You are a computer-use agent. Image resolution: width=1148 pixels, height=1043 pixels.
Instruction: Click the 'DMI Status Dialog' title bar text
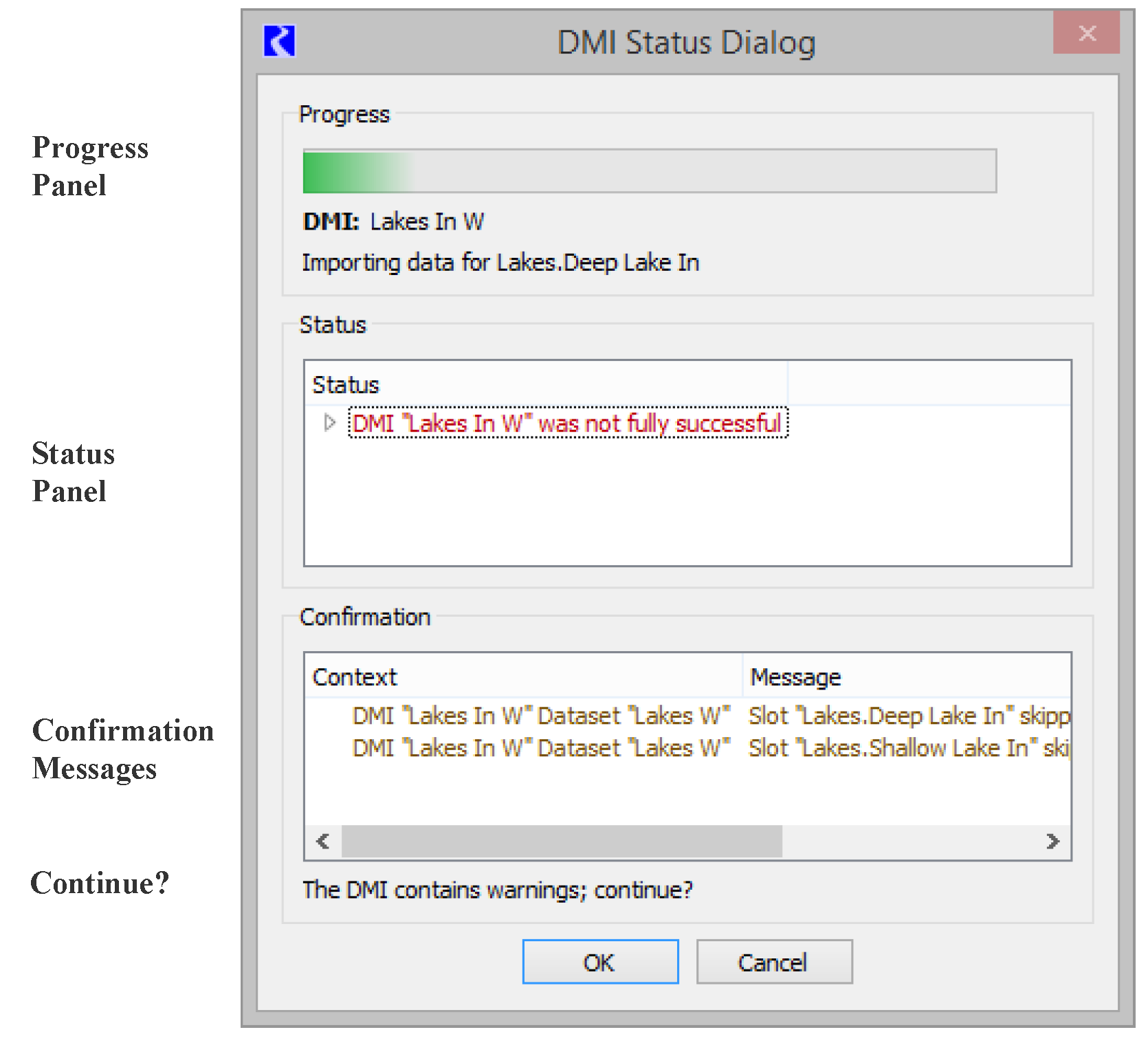point(686,43)
